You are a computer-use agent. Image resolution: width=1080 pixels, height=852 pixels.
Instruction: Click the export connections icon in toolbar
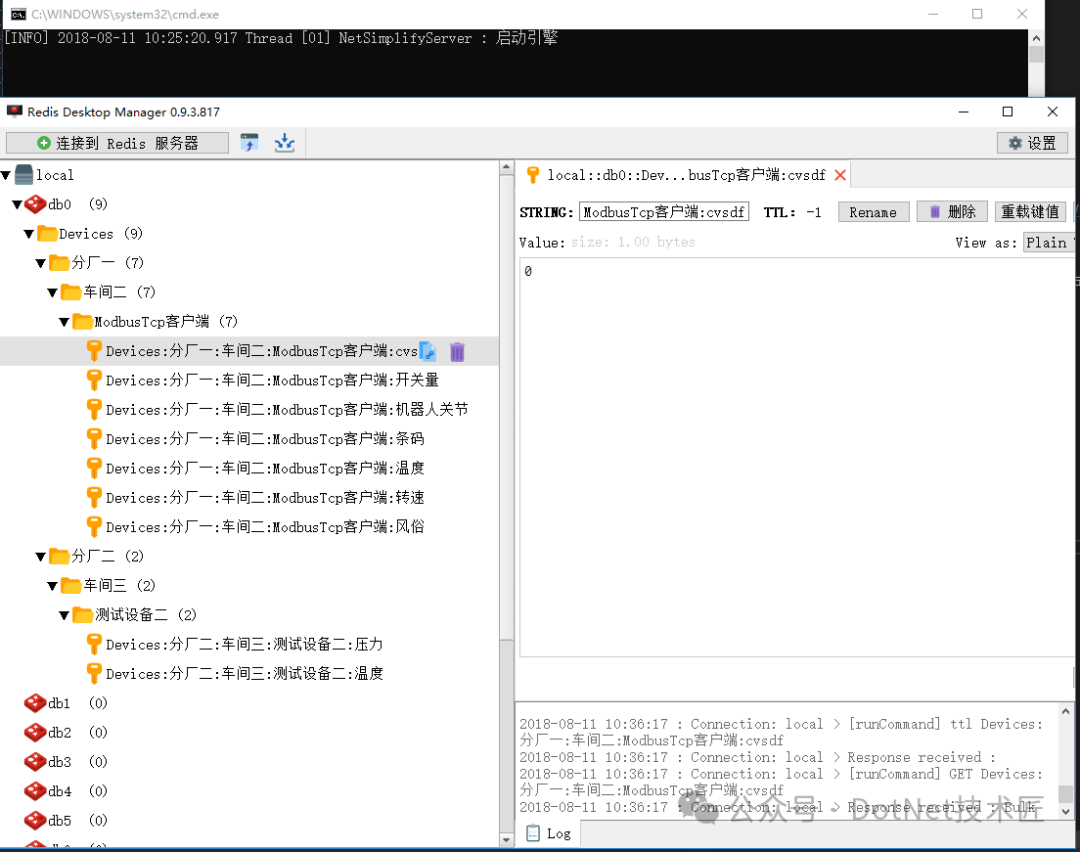point(285,143)
